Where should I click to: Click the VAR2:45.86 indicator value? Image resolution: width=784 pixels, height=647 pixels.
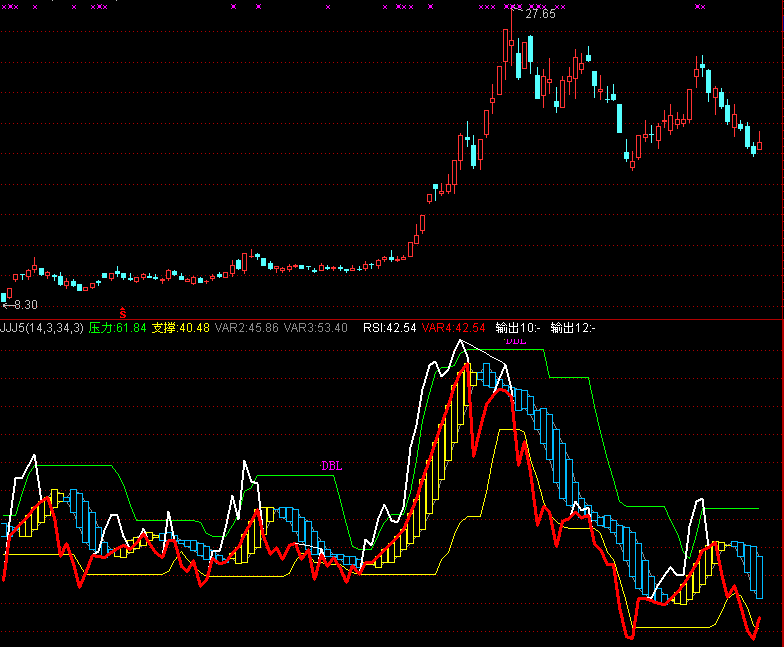(x=247, y=328)
